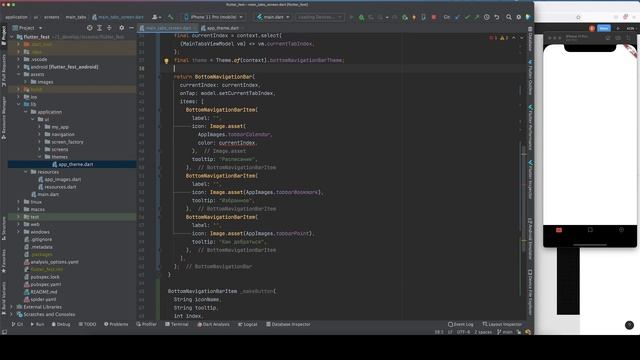Image resolution: width=640 pixels, height=360 pixels.
Task: Click the round dark button beside the simulator
Action: point(629,325)
